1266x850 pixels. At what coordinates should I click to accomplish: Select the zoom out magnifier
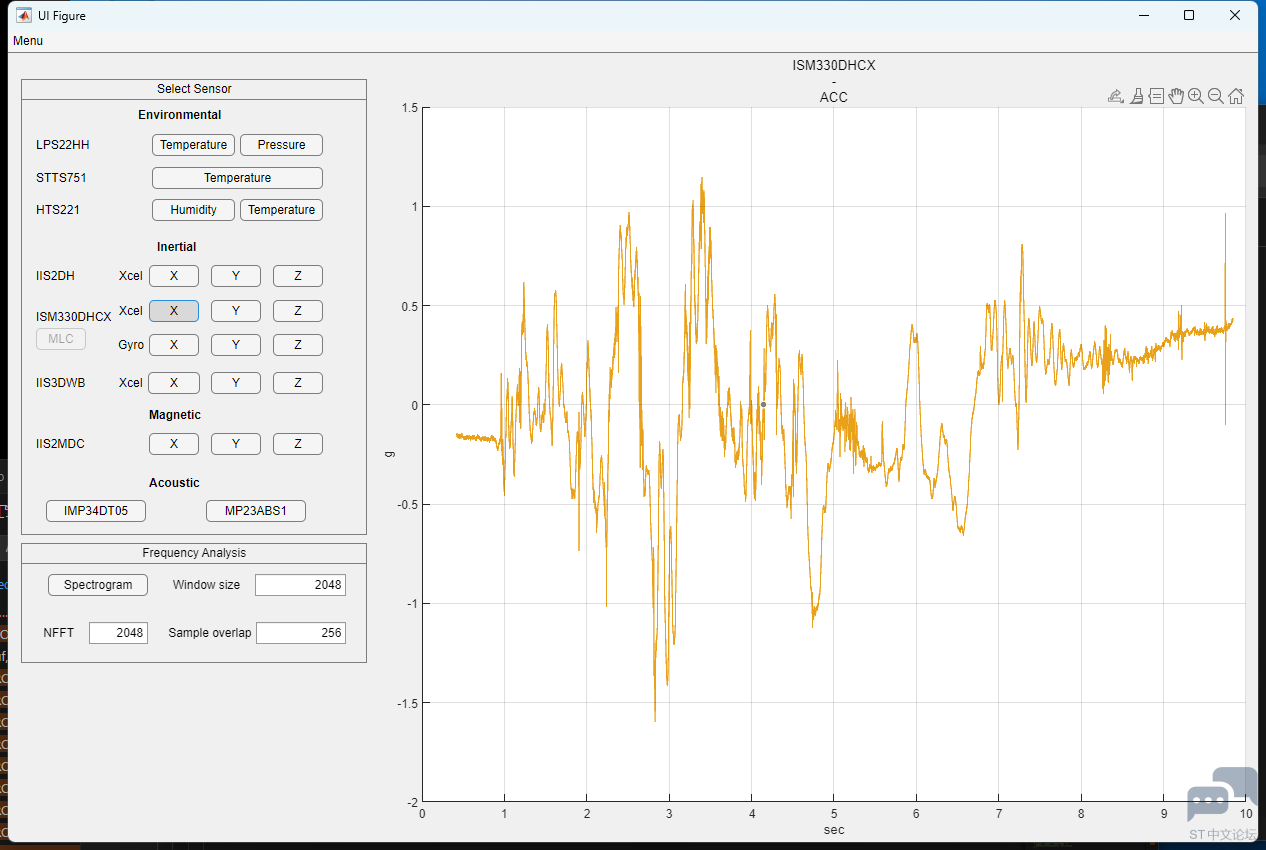point(1216,96)
